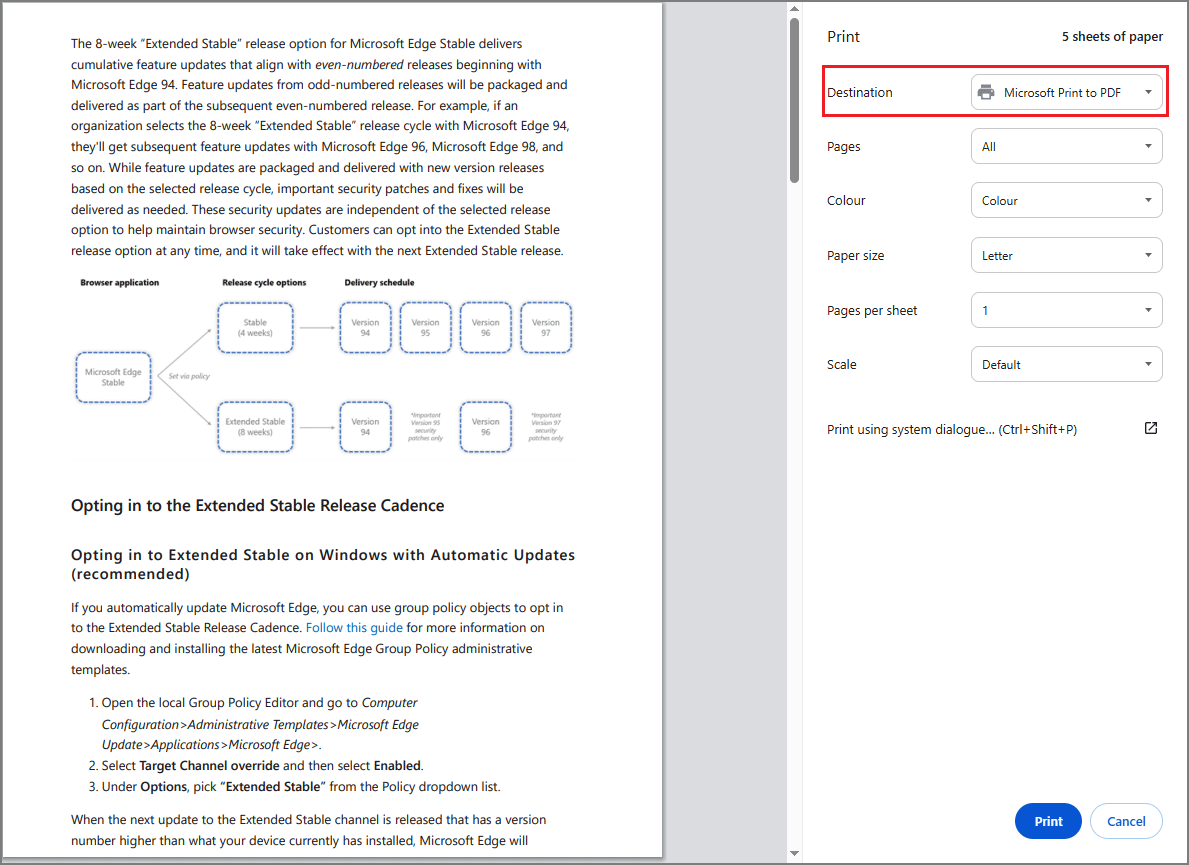Click the 'Release cycle options' diagram label
The height and width of the screenshot is (865, 1189).
click(x=264, y=282)
